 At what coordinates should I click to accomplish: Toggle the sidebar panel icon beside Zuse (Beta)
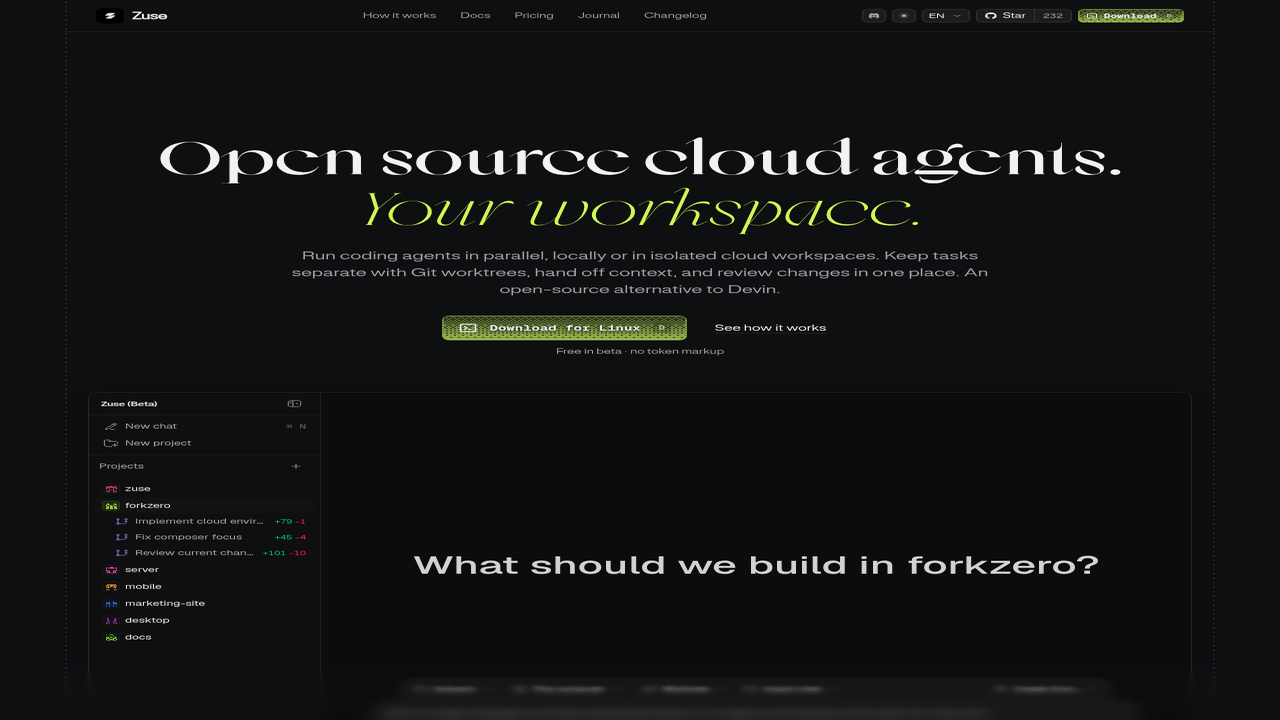coord(294,404)
